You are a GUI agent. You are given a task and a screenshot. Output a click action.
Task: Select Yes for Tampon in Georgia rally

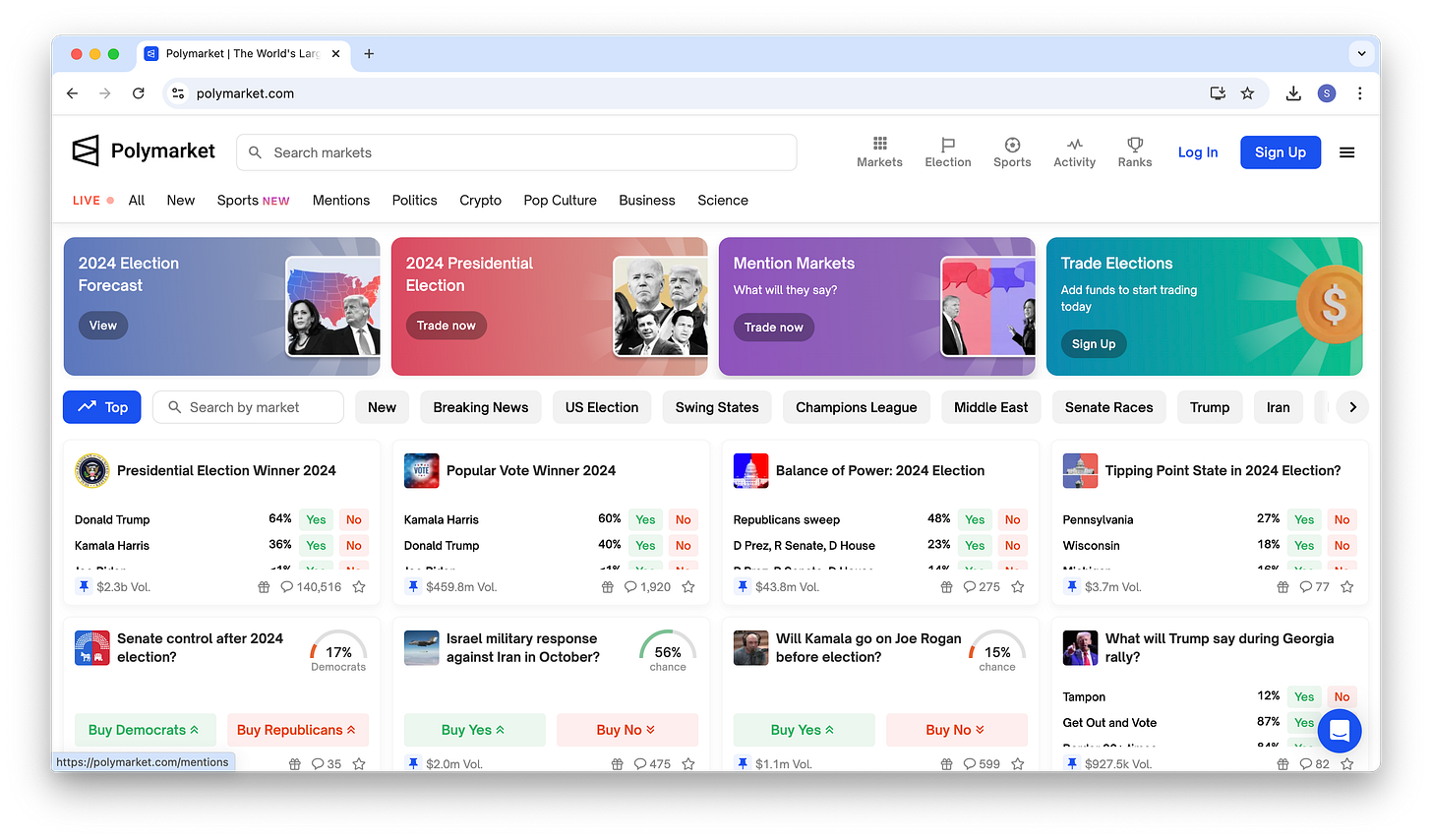point(1304,696)
